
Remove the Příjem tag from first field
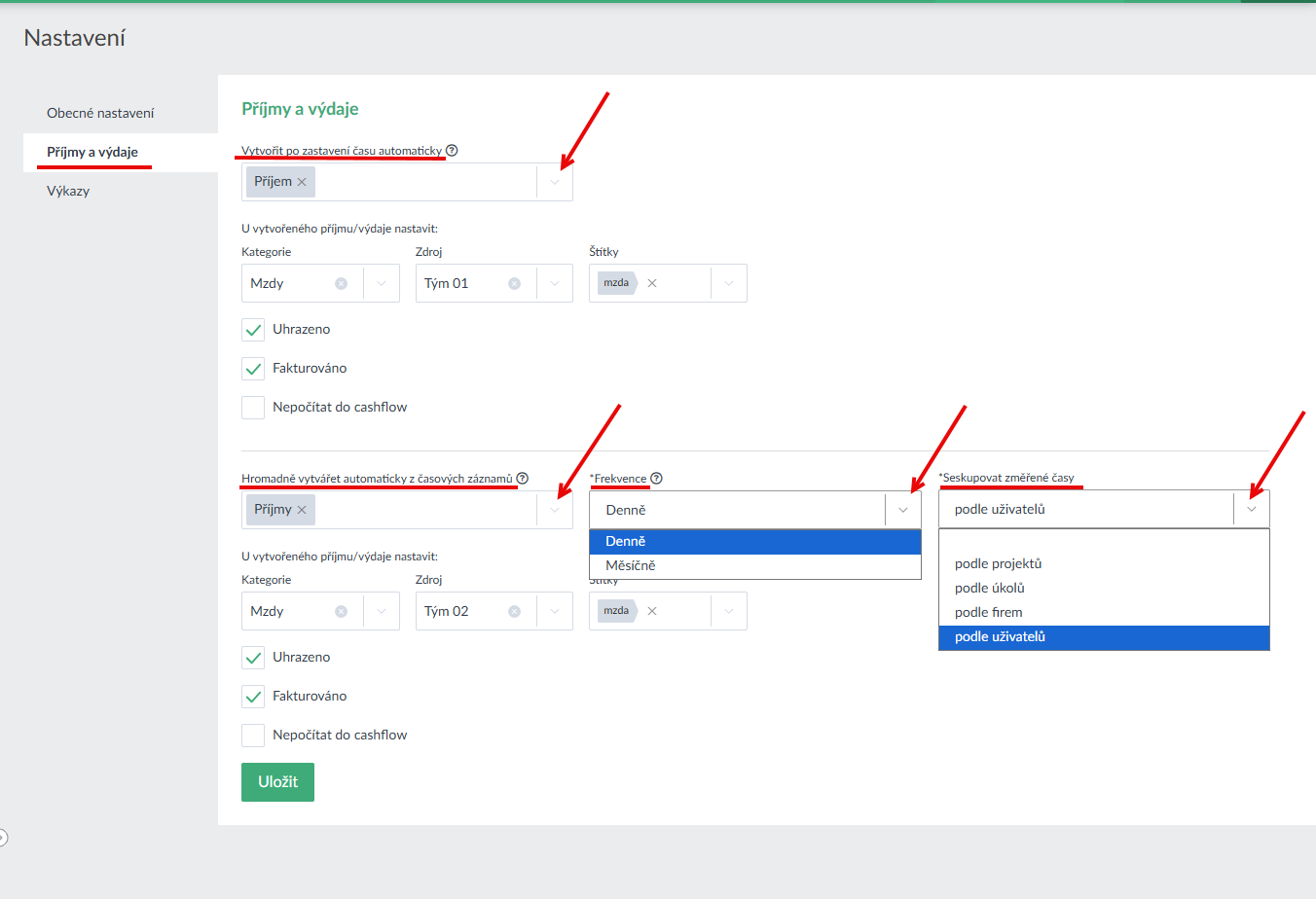(x=302, y=182)
